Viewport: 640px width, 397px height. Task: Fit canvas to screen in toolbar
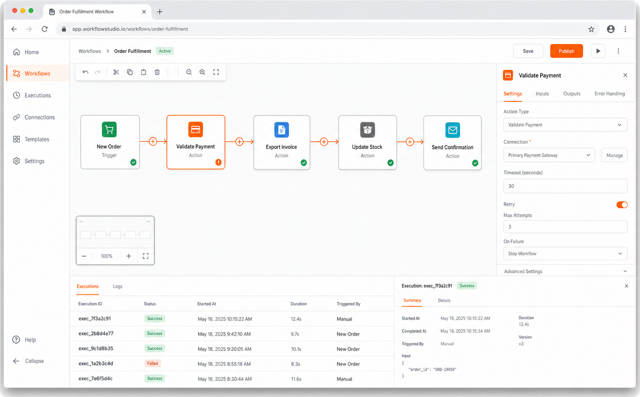pyautogui.click(x=216, y=72)
